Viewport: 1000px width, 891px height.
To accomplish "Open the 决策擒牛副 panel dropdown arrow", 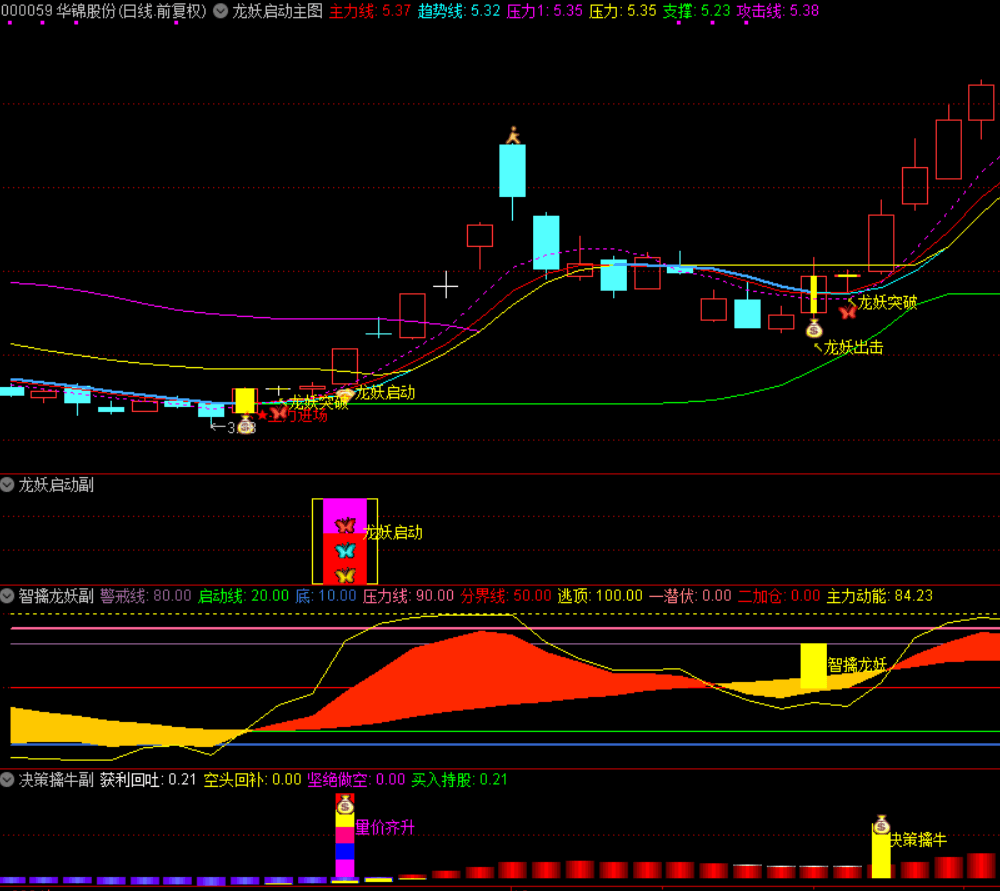I will click(x=9, y=779).
